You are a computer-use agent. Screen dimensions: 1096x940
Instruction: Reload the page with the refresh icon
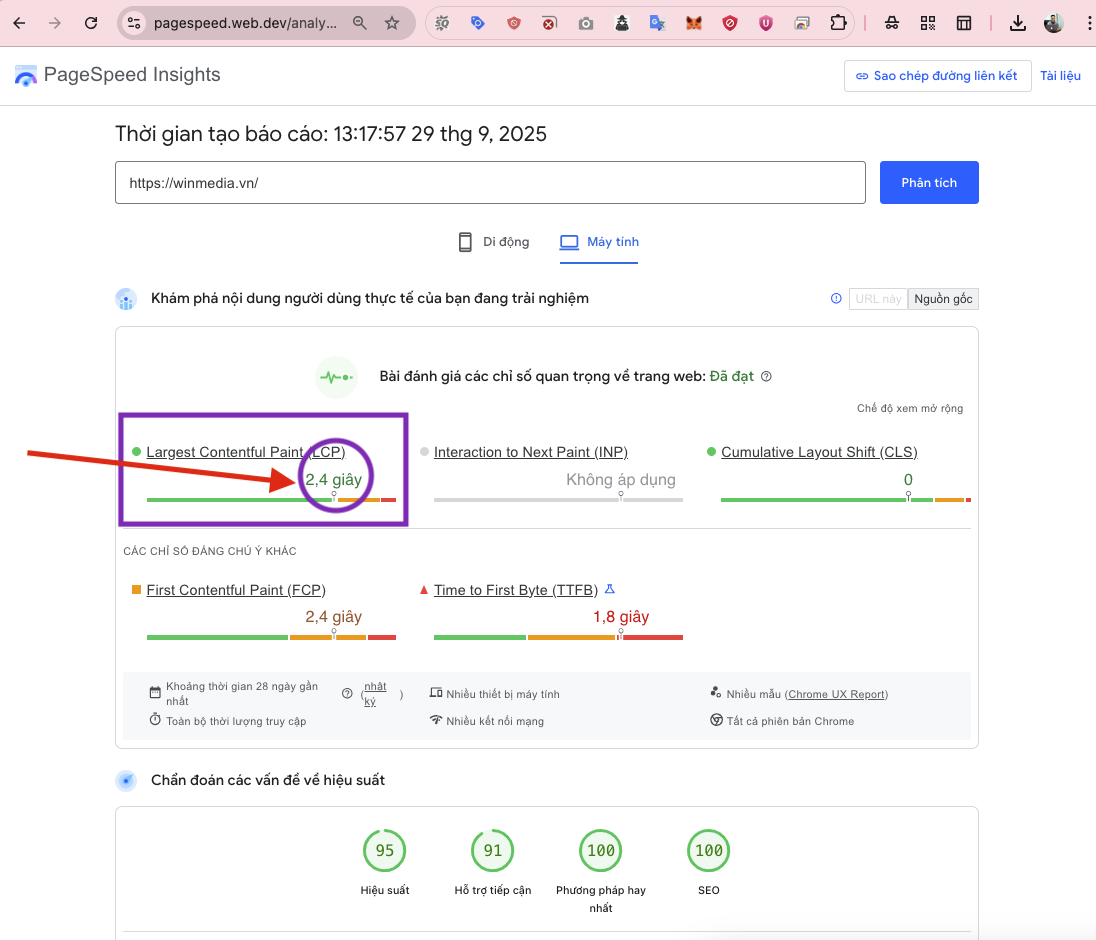click(x=91, y=23)
